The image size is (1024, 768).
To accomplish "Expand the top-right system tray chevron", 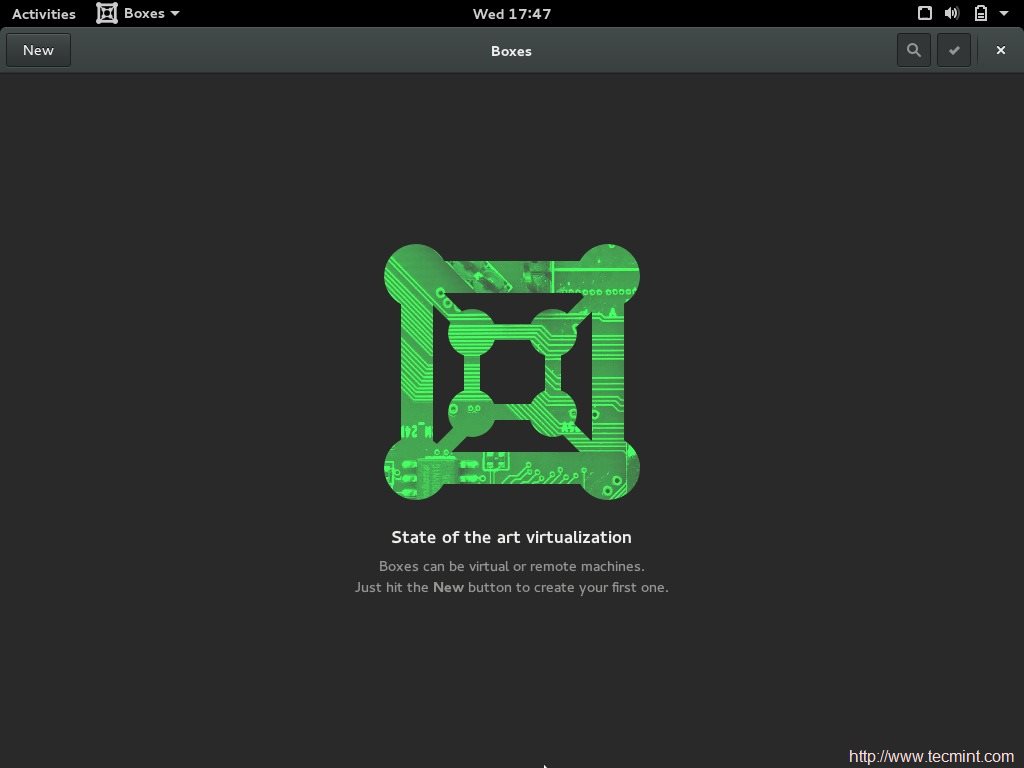I will click(1004, 13).
